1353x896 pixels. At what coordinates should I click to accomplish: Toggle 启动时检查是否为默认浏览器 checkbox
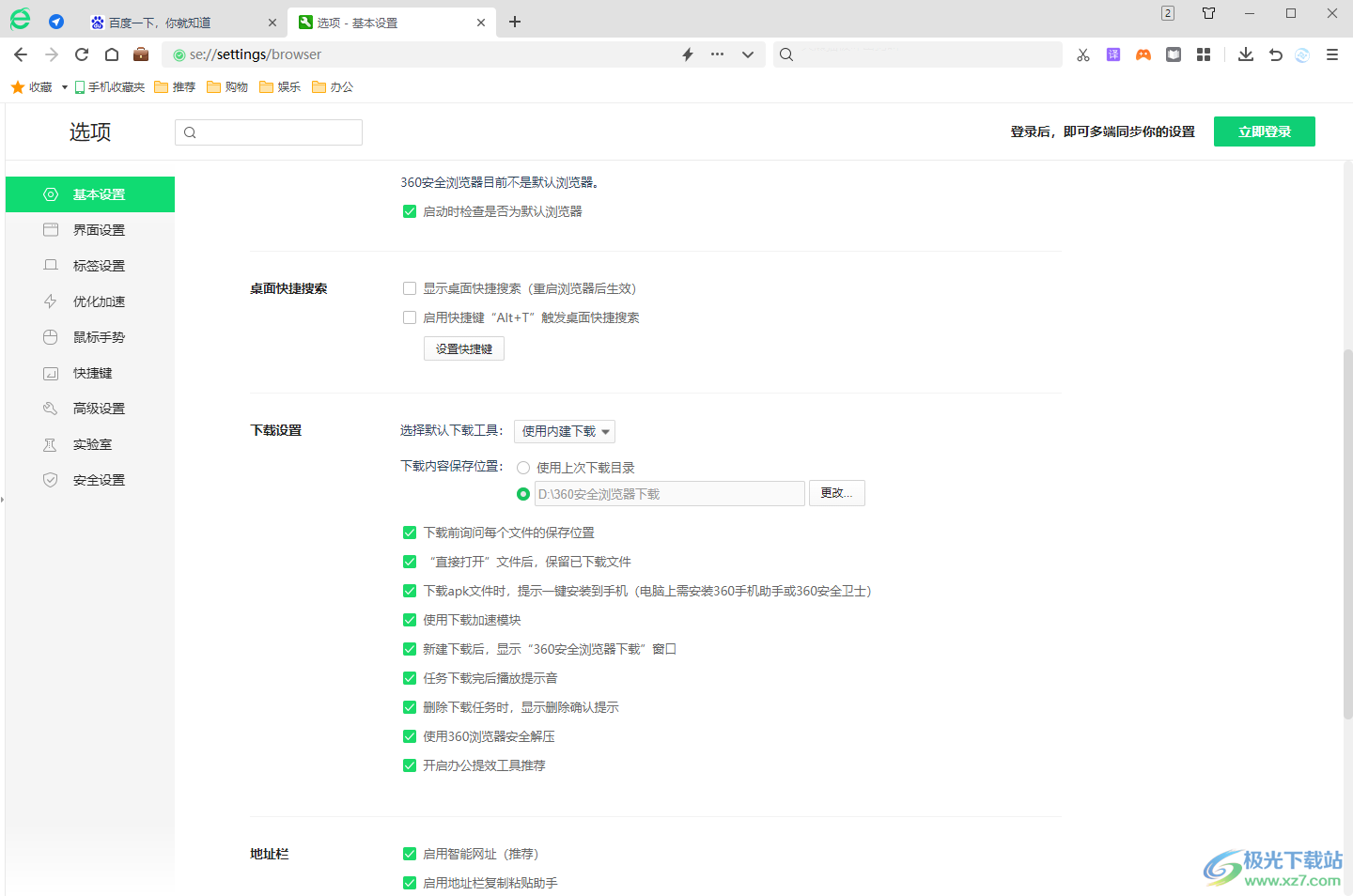pos(410,211)
